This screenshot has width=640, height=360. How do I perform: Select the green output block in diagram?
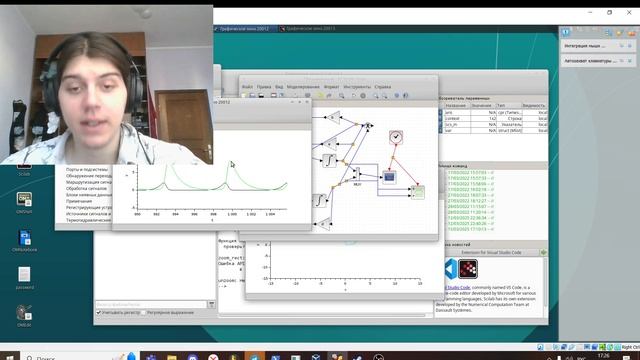pos(418,192)
